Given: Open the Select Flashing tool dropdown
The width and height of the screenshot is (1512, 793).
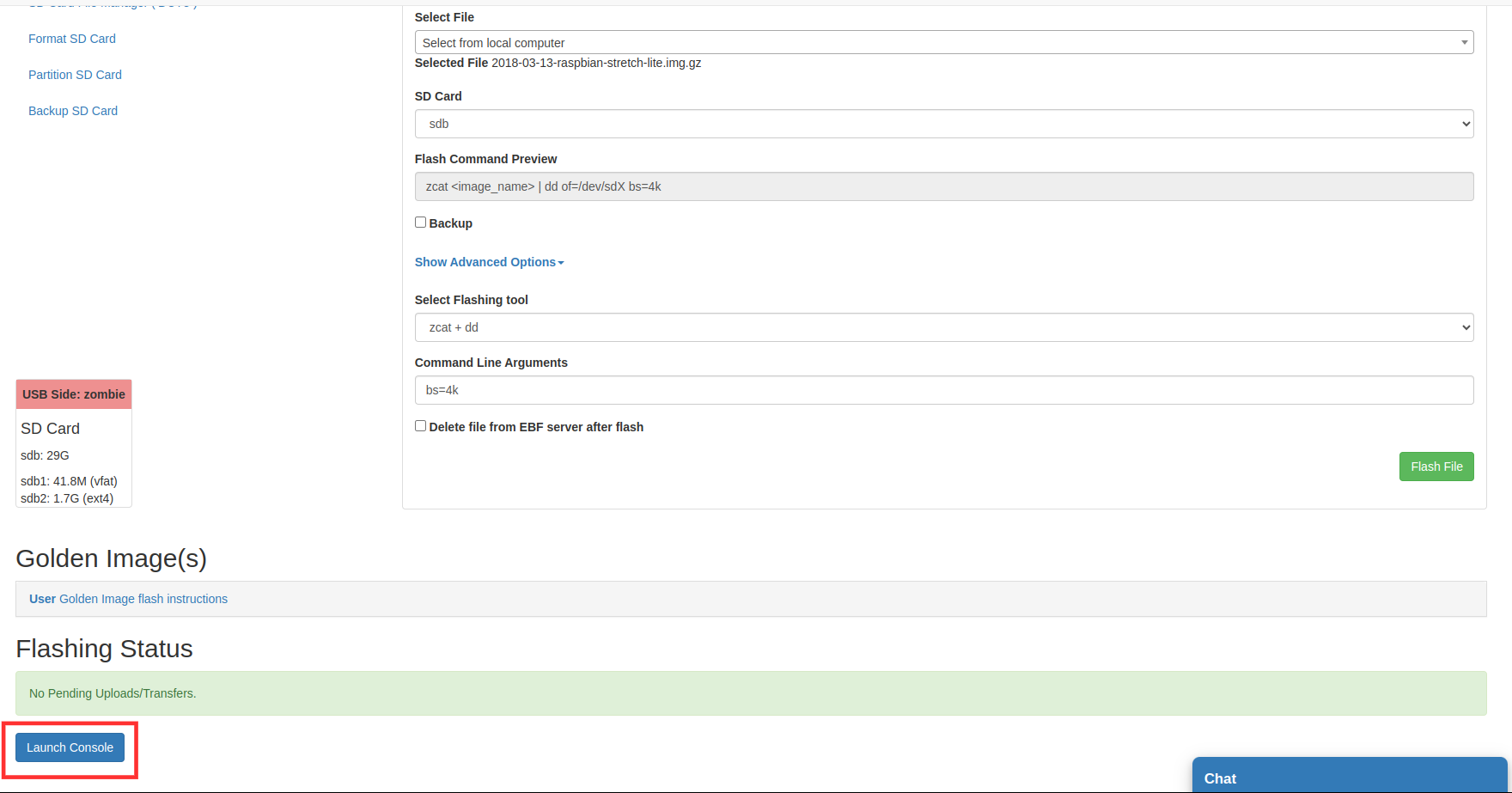Looking at the screenshot, I should coord(944,327).
